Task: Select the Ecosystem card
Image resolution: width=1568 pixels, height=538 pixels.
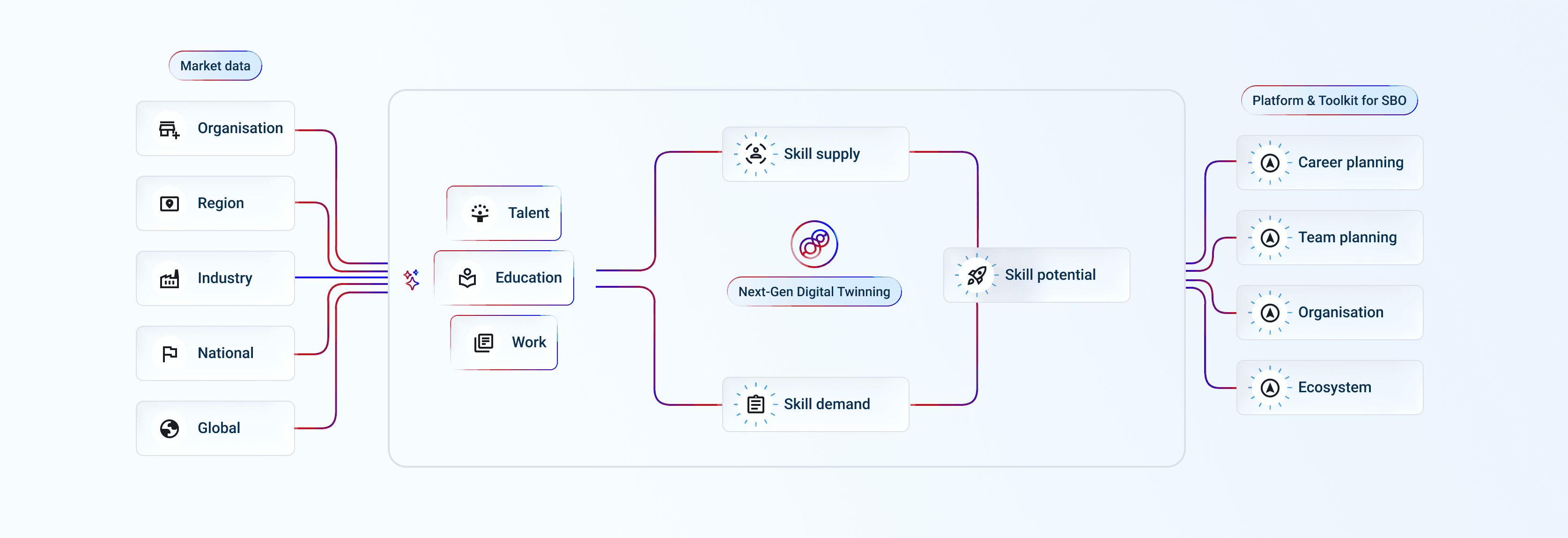Action: point(1330,388)
